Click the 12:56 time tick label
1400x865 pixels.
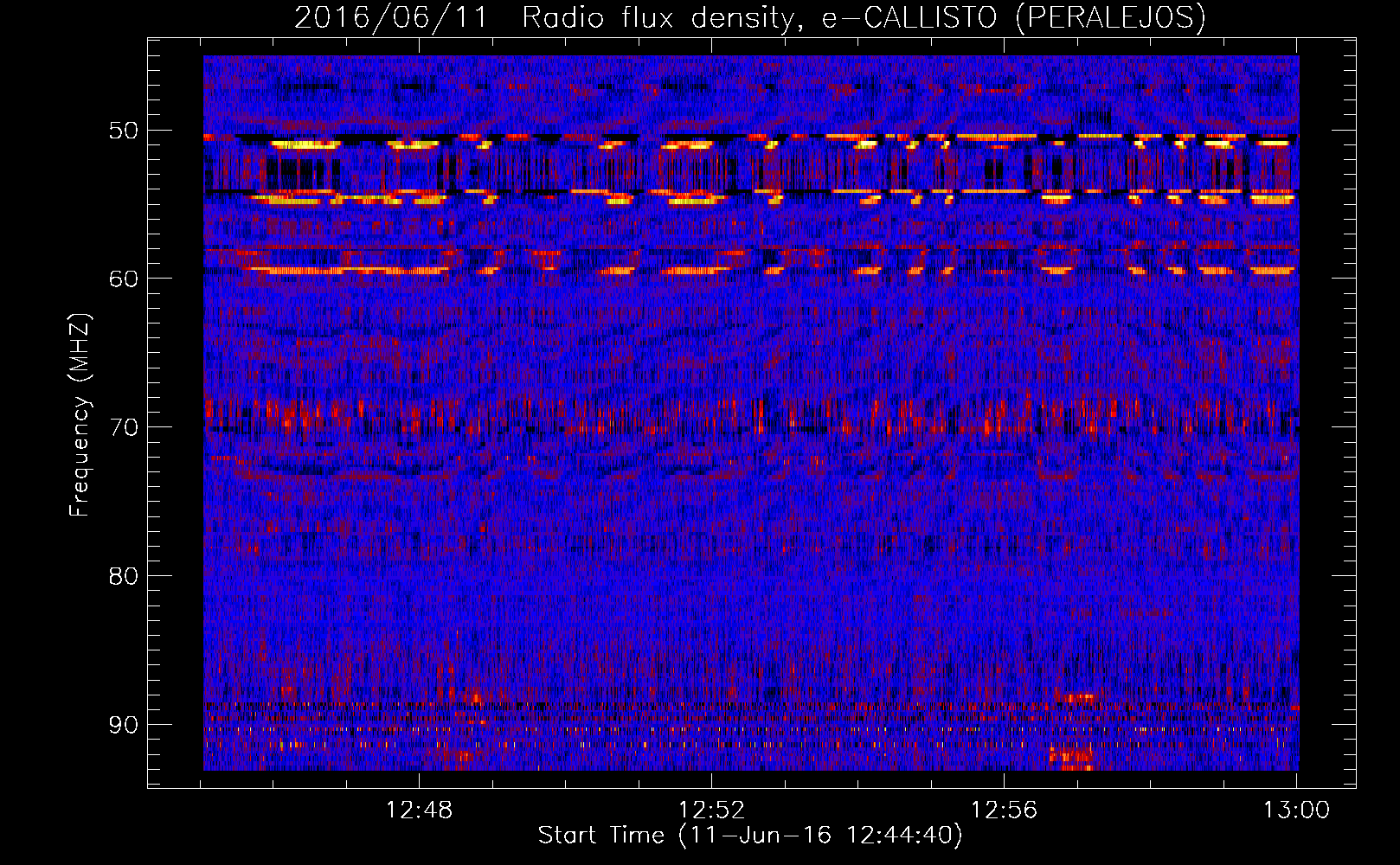1004,811
